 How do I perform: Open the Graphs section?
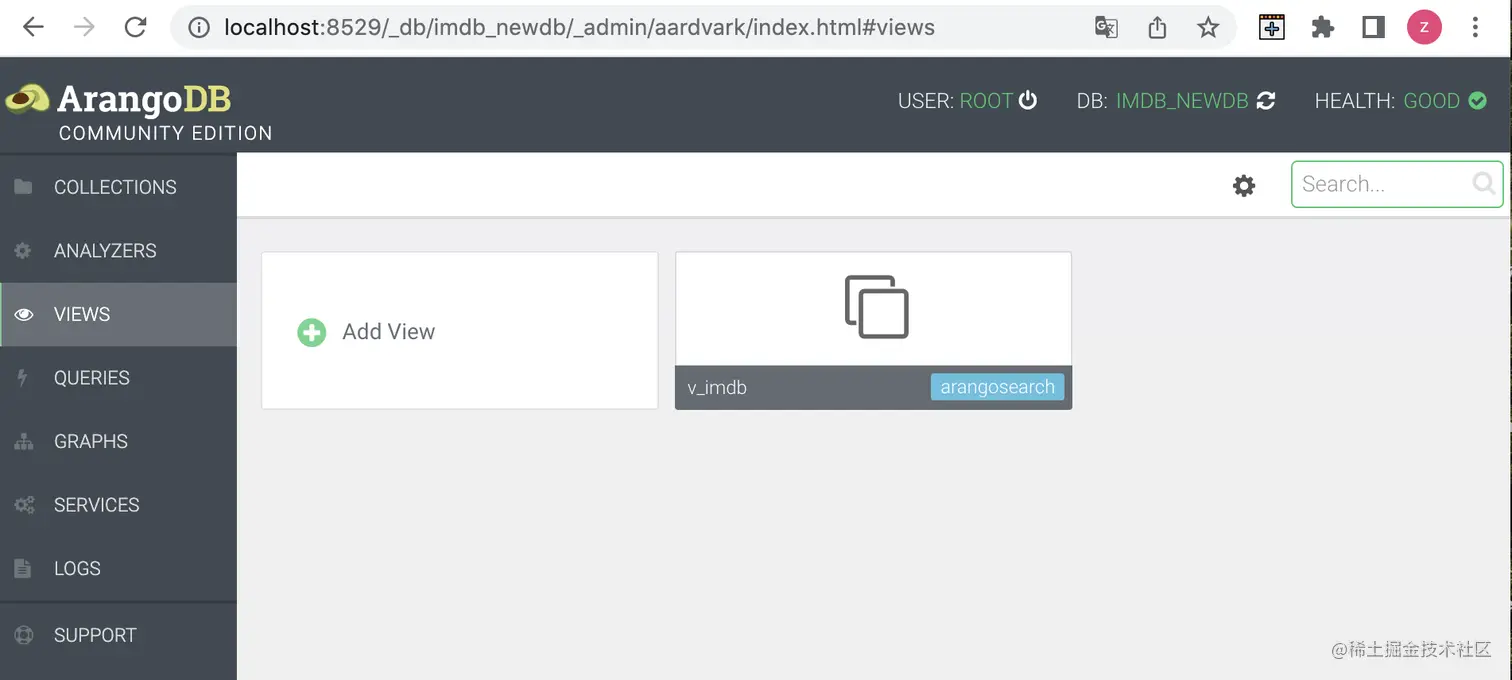pyautogui.click(x=118, y=441)
